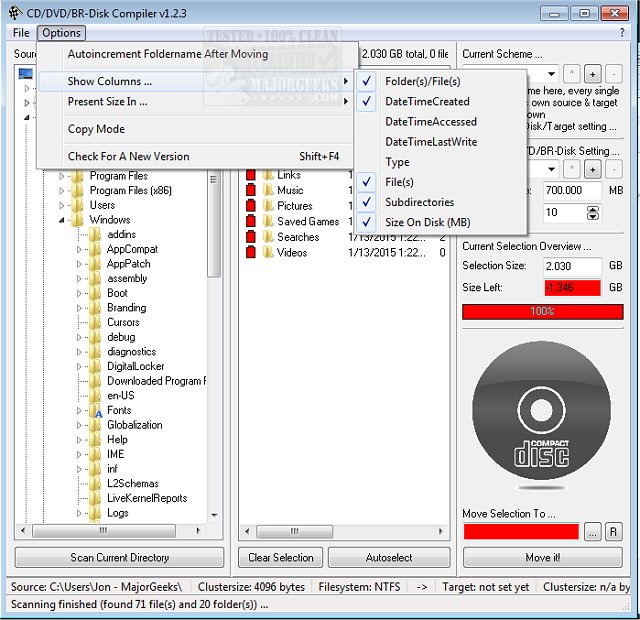The width and height of the screenshot is (640, 620).
Task: Expand the DigitalLocker folder
Action: click(x=79, y=367)
